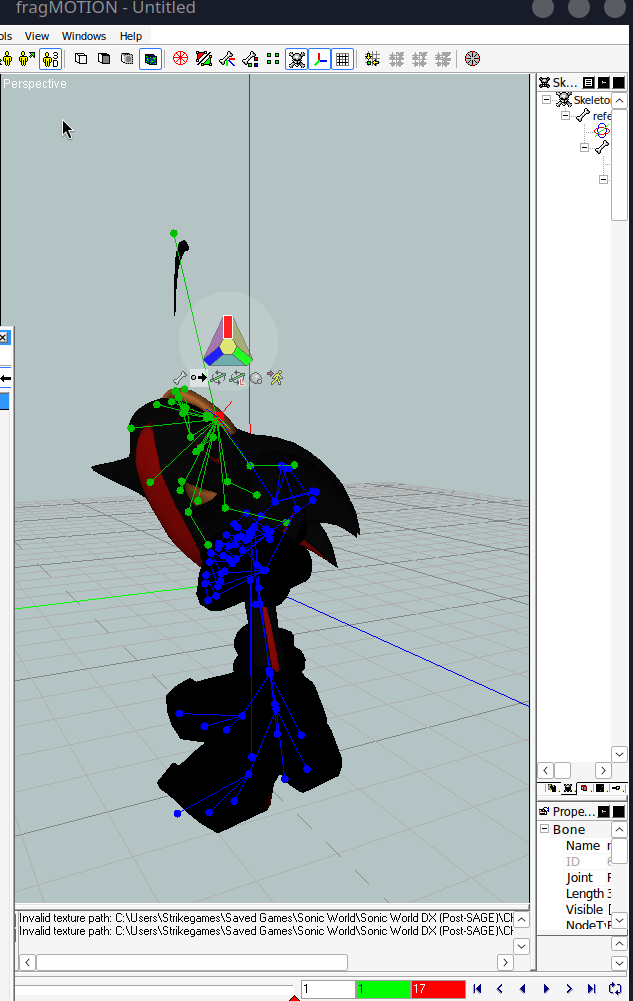Viewport: 633px width, 1001px height.
Task: Play animation backward
Action: (x=523, y=989)
